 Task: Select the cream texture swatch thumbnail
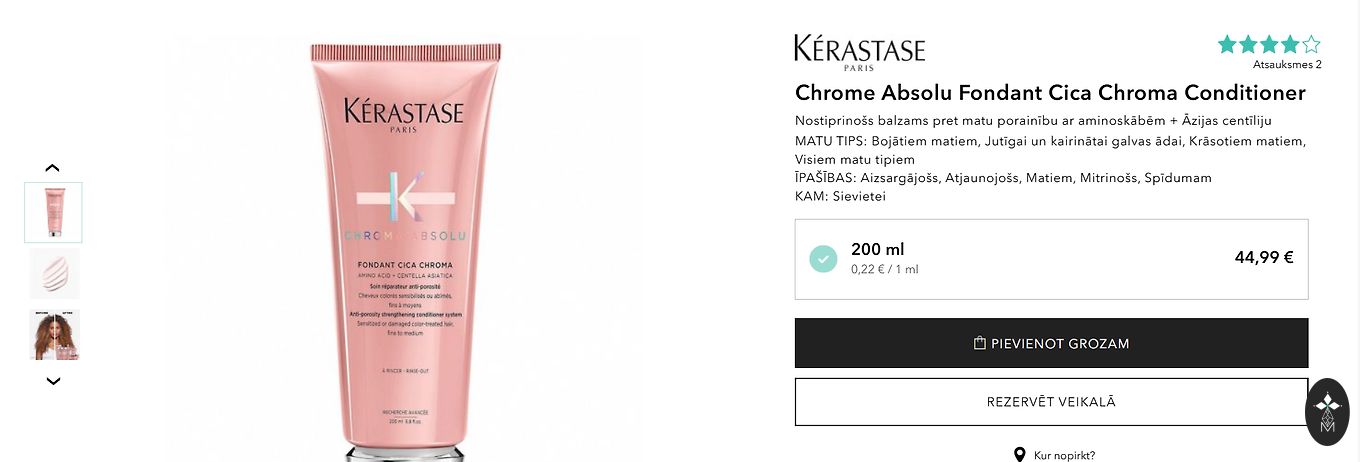click(x=54, y=273)
